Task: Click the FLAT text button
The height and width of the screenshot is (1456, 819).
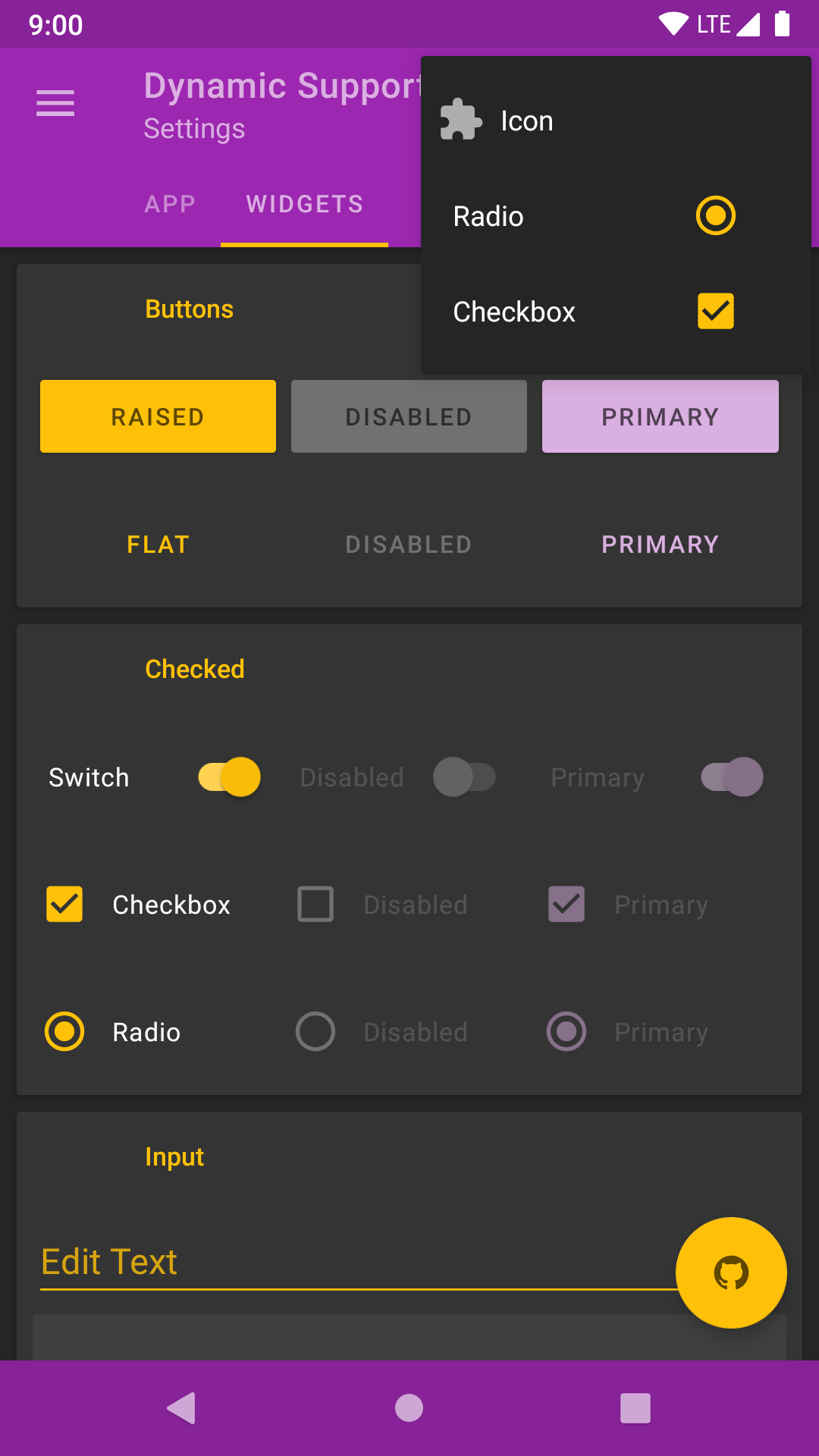Action: (157, 544)
